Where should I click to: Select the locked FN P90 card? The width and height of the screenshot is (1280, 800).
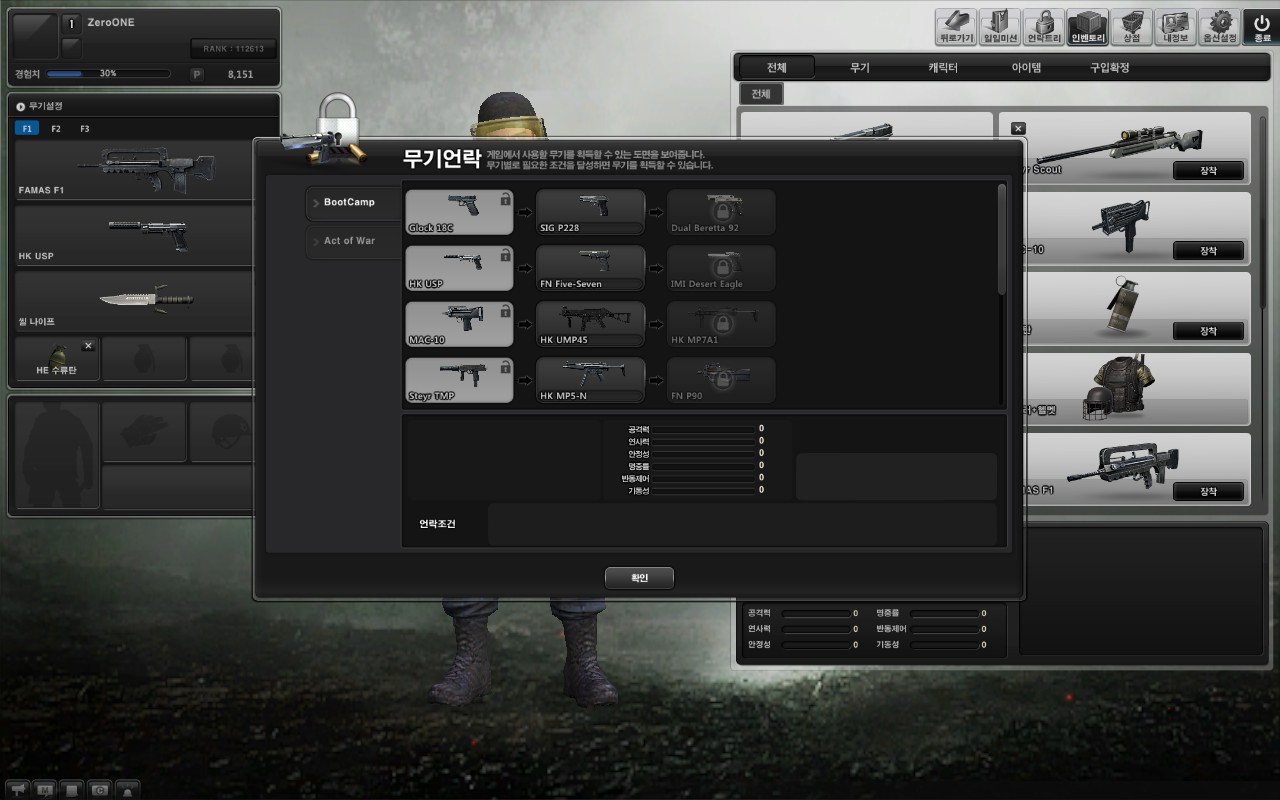[722, 380]
